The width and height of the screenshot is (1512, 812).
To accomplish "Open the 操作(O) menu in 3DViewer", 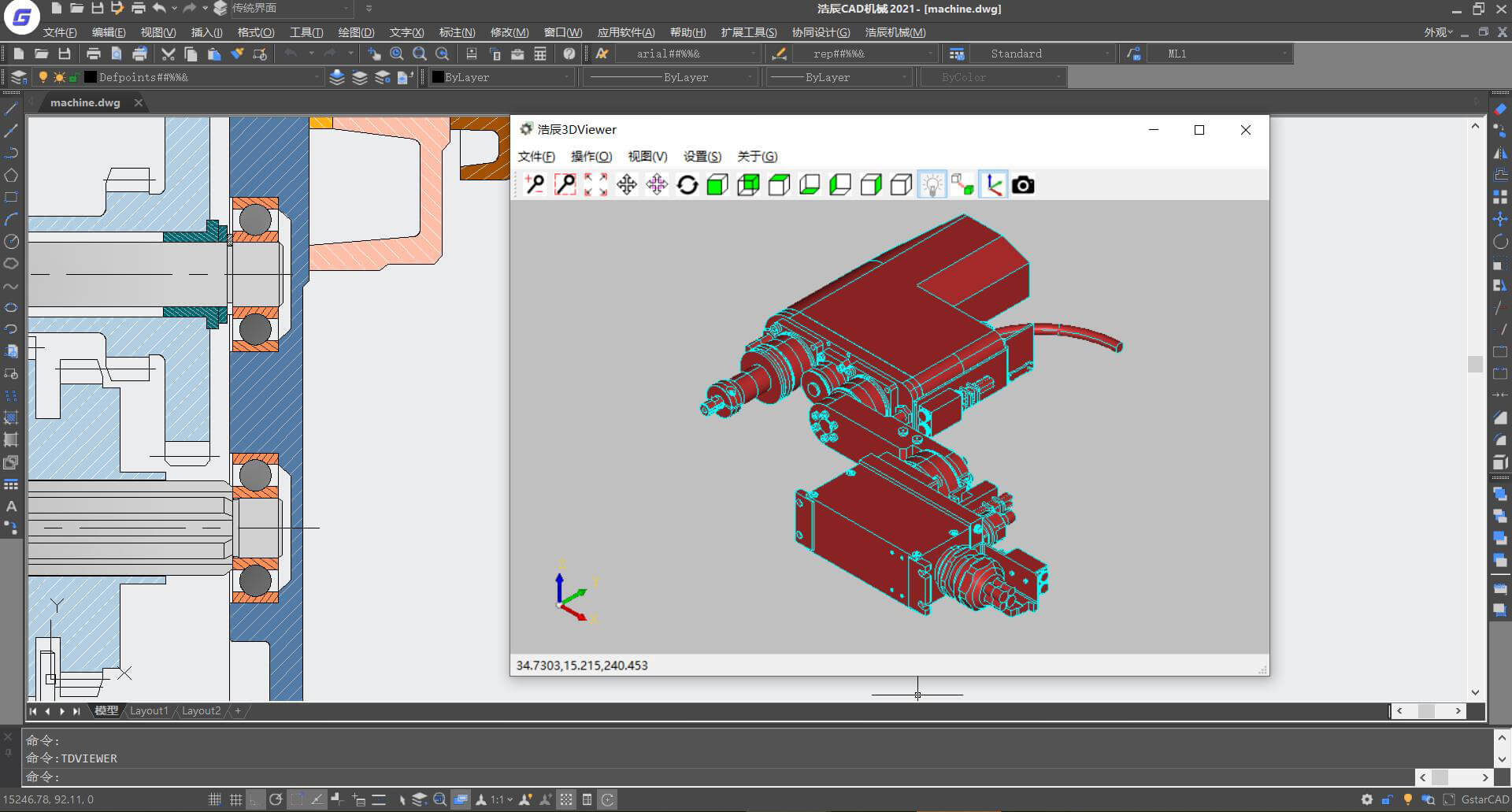I will pos(591,156).
